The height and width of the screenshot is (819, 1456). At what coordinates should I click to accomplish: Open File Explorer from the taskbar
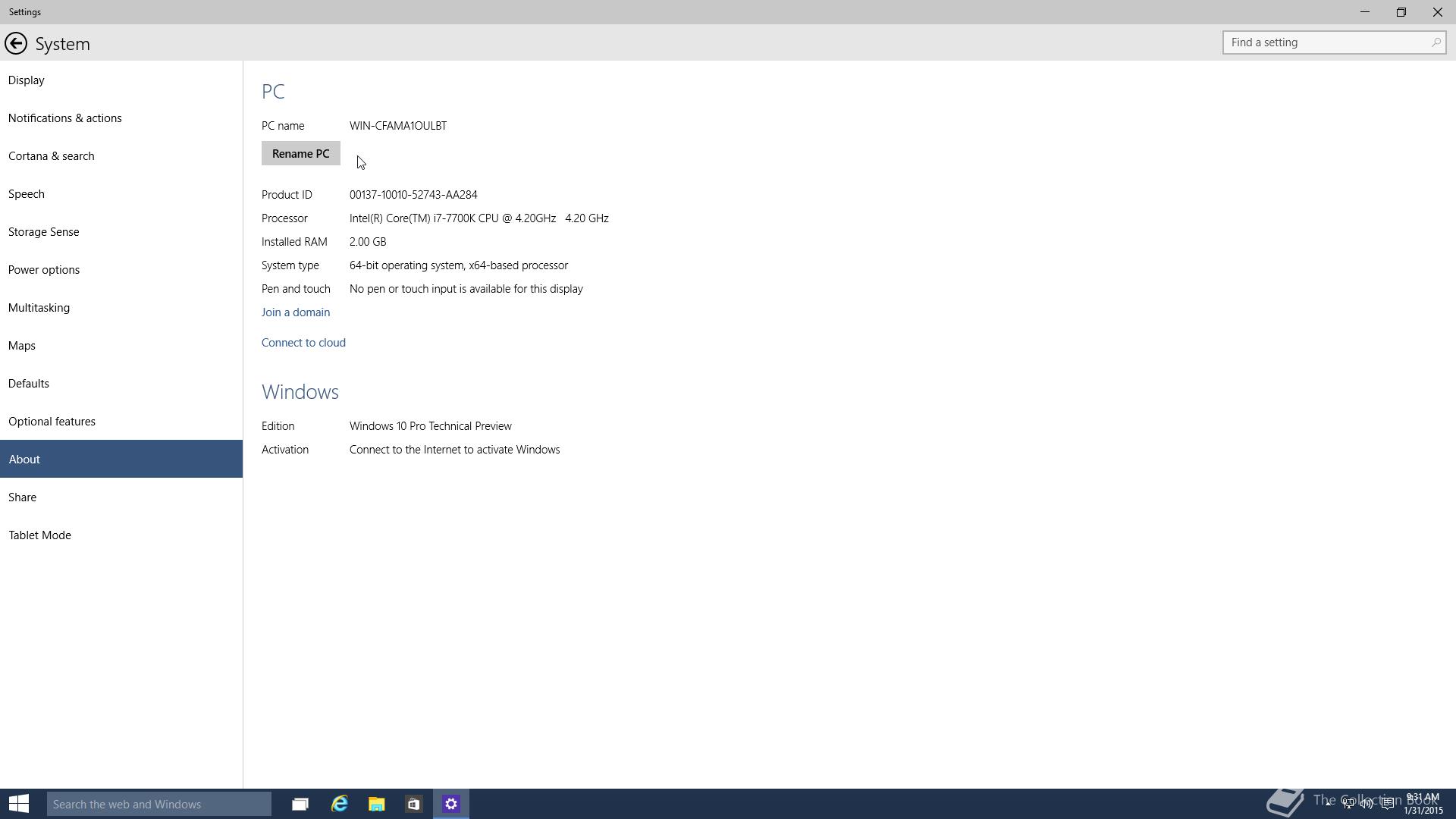point(377,804)
